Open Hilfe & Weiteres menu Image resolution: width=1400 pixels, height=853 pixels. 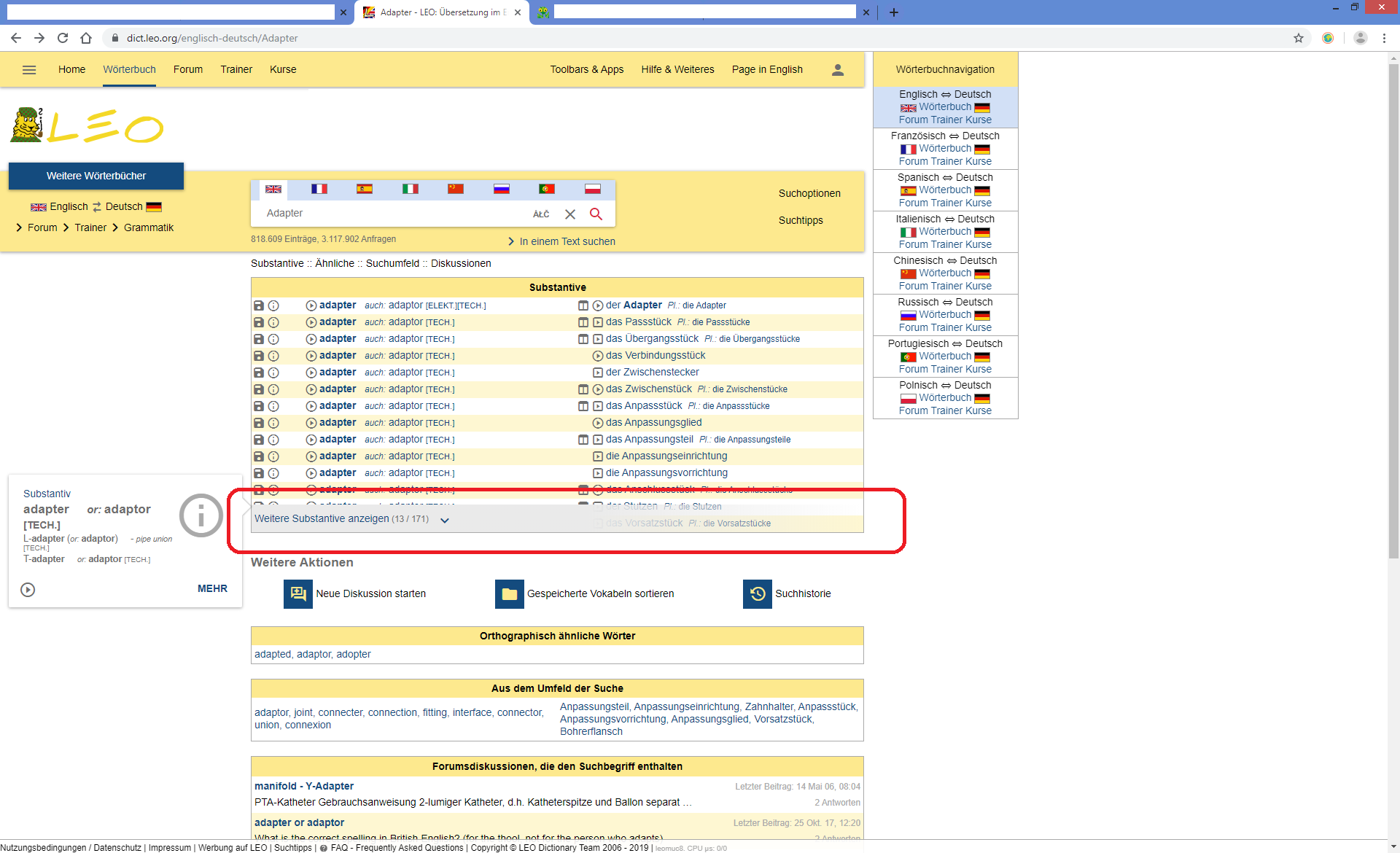(x=677, y=70)
